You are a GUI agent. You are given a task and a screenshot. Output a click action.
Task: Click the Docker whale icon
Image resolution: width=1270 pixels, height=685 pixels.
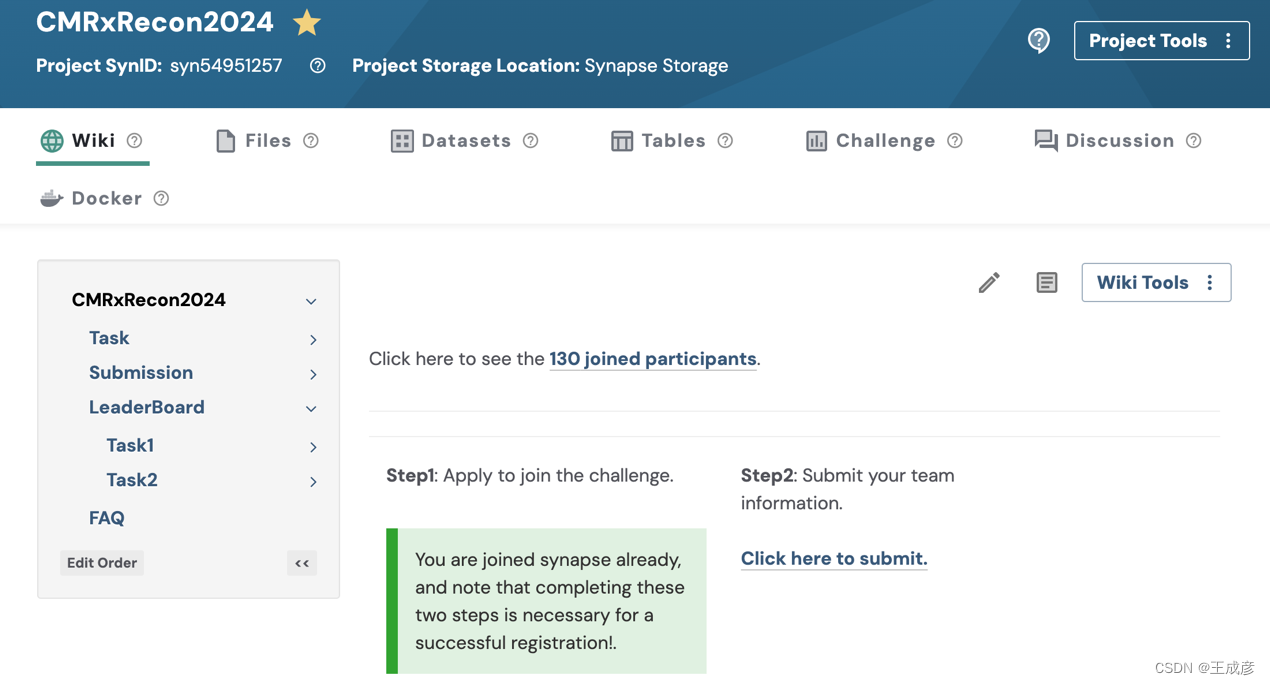[52, 198]
